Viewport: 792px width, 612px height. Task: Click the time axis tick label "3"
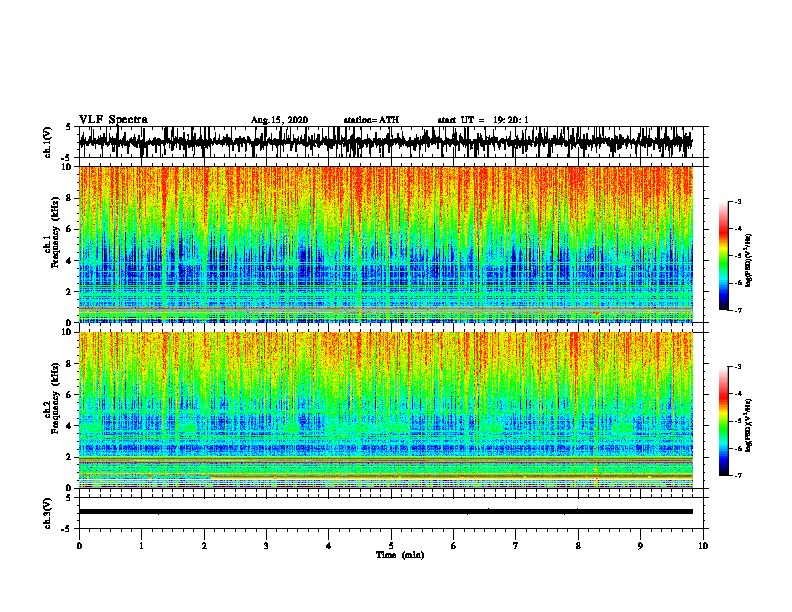266,546
